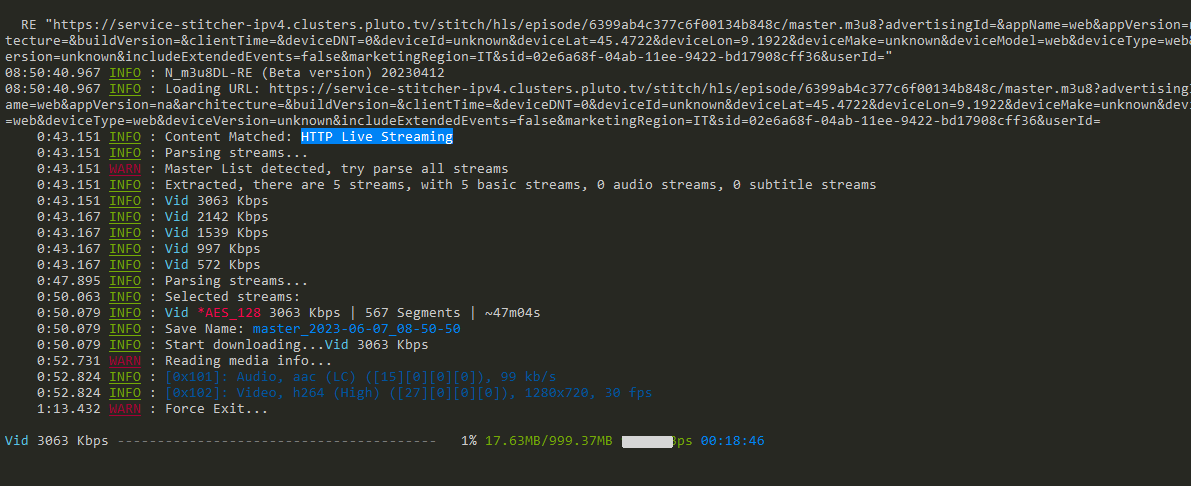Screen dimensions: 1191x486
Task: Click the 17.63MB/999.37MB downloaded size
Action: tap(548, 441)
